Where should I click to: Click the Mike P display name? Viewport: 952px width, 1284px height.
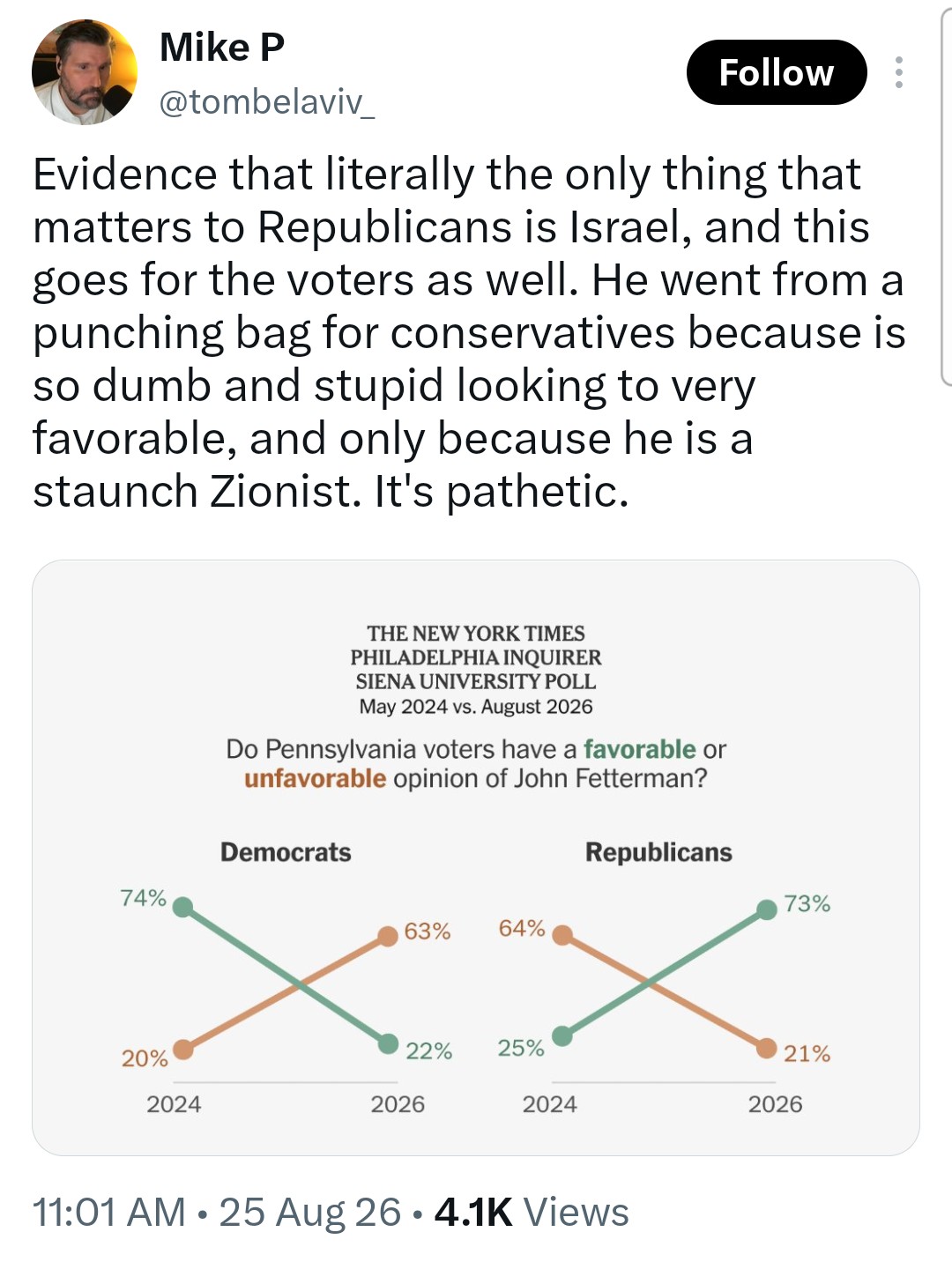(x=222, y=47)
